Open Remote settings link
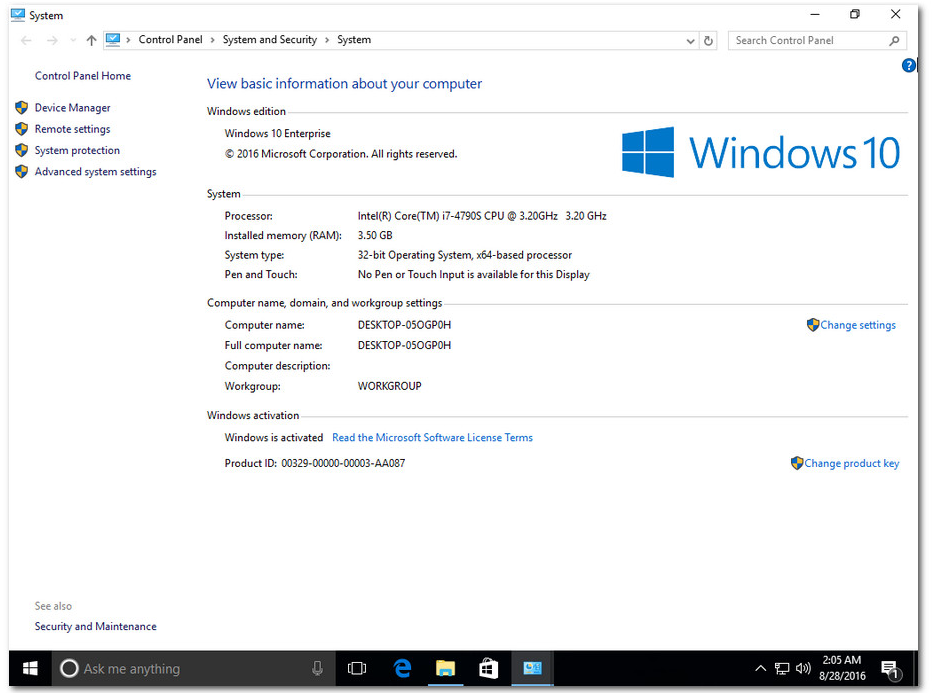Viewport: 933px width, 693px height. pyautogui.click(x=73, y=129)
